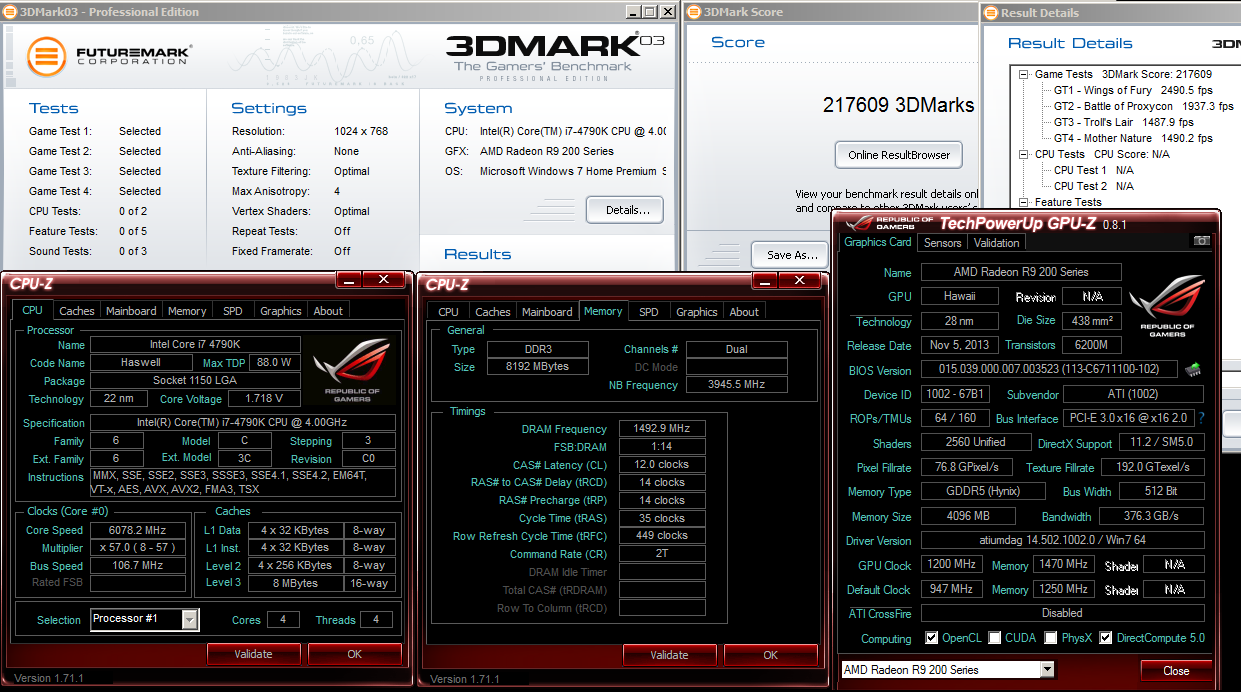
Task: Click the GPU Clock value 1200 MHz
Action: 951,565
